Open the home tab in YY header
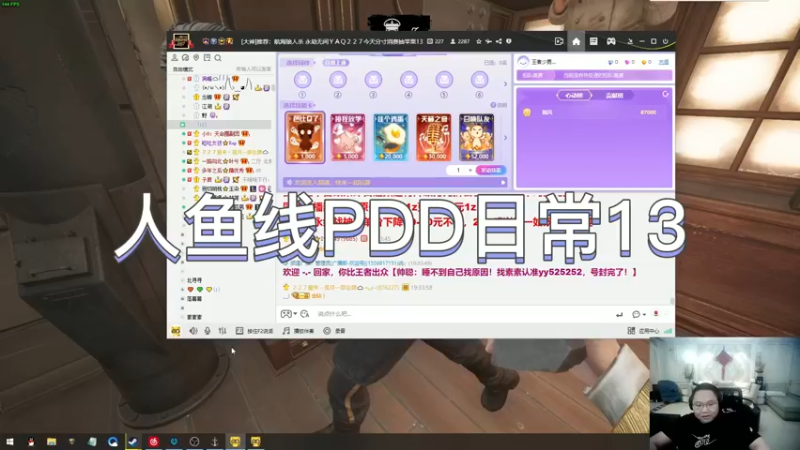Image resolution: width=800 pixels, height=450 pixels. 576,41
